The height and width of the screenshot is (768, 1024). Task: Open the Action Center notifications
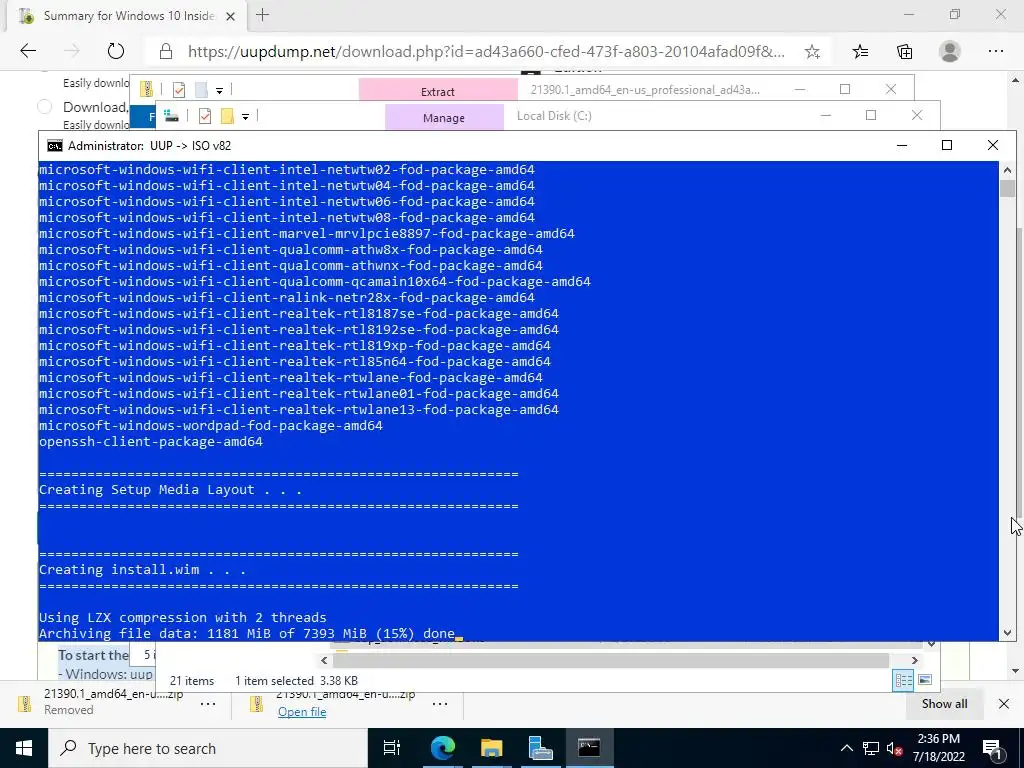(991, 748)
